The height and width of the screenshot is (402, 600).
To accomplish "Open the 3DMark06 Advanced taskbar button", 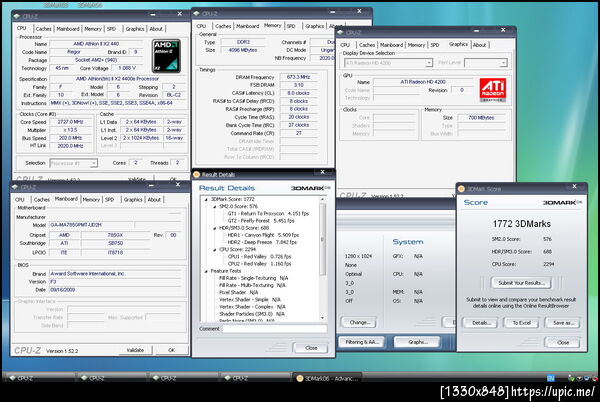I will (327, 378).
